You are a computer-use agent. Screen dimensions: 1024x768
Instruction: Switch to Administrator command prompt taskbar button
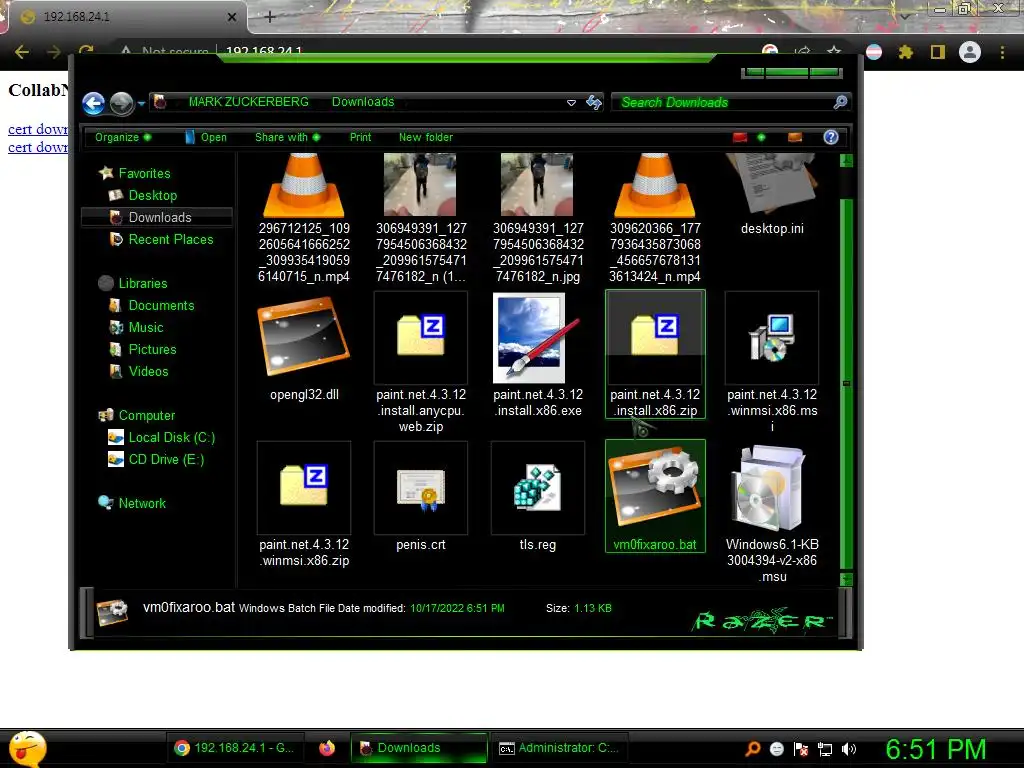point(559,748)
